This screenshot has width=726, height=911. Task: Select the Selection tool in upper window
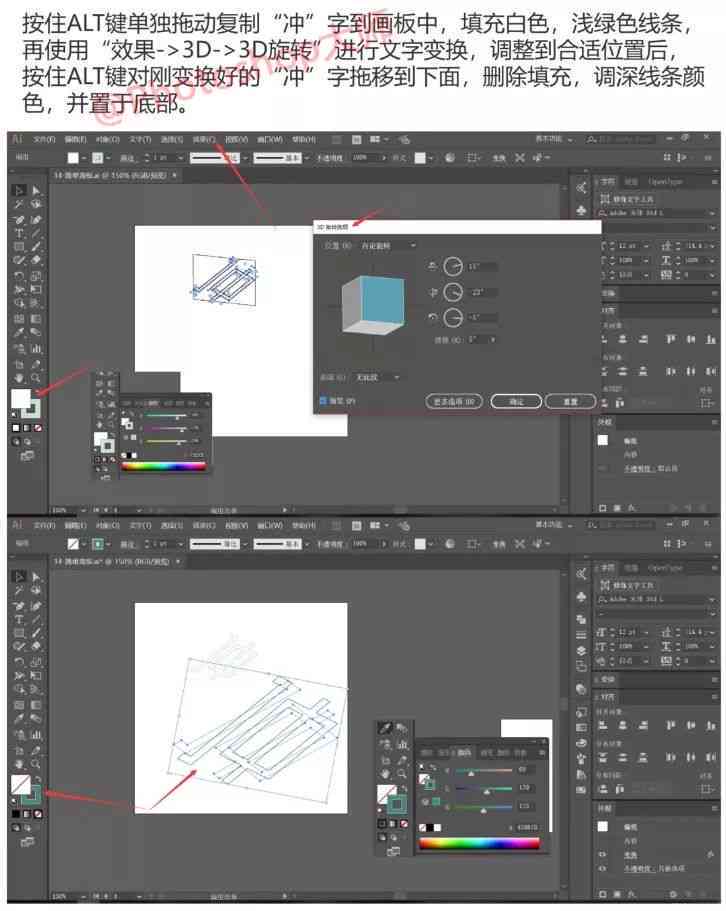pyautogui.click(x=19, y=190)
